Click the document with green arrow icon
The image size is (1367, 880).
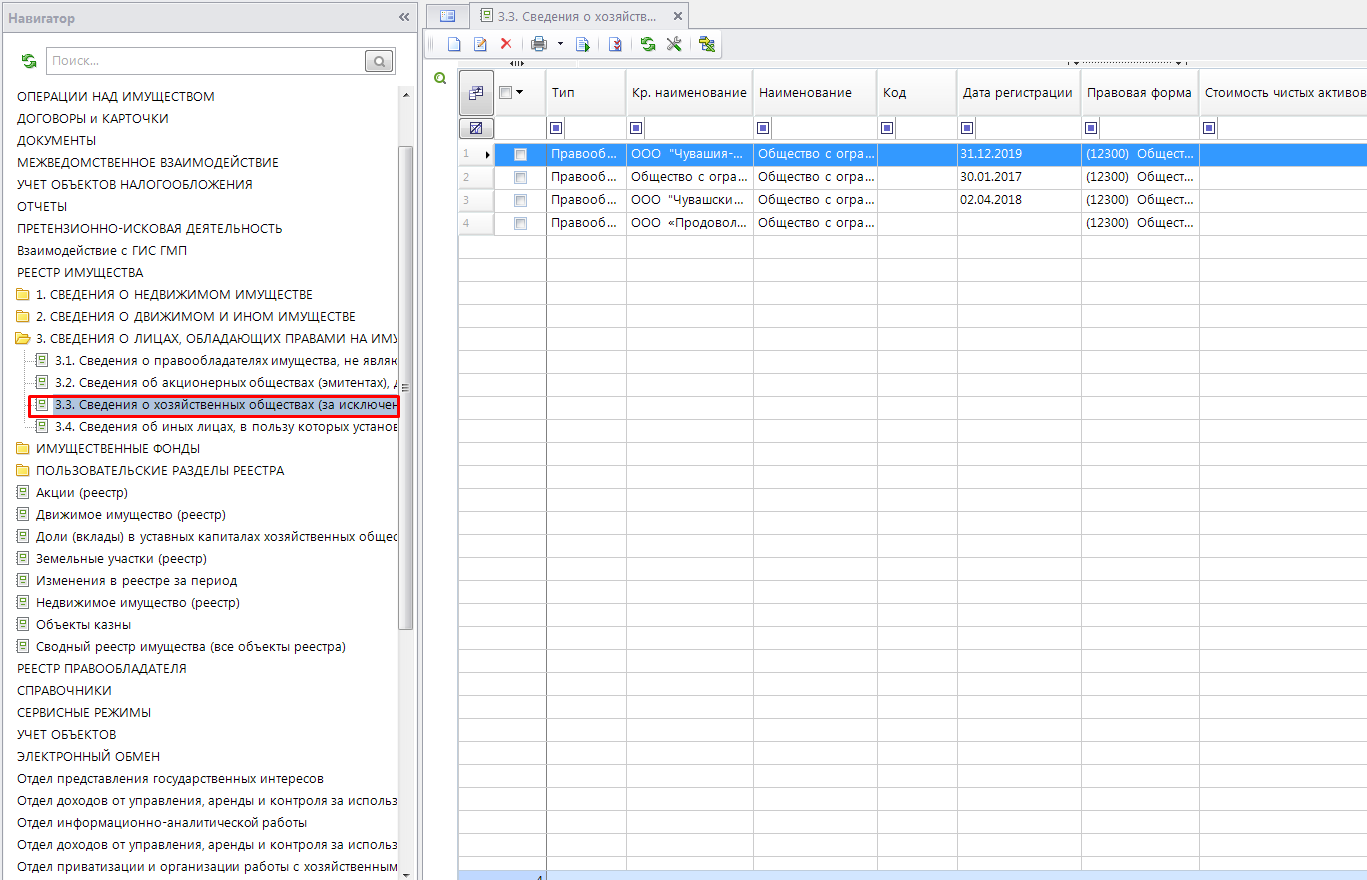[x=583, y=44]
